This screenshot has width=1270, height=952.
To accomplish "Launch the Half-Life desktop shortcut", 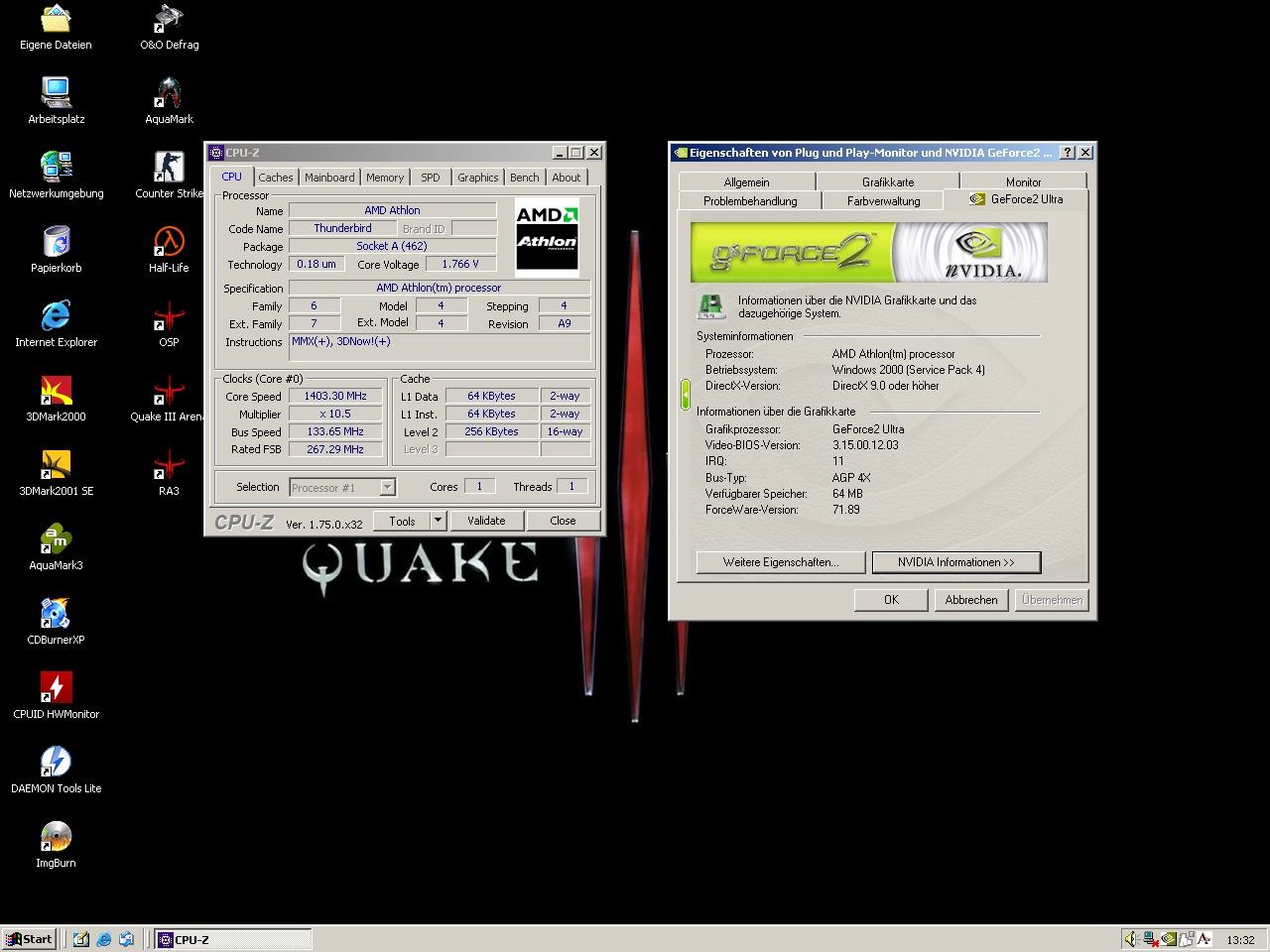I will coord(169,251).
